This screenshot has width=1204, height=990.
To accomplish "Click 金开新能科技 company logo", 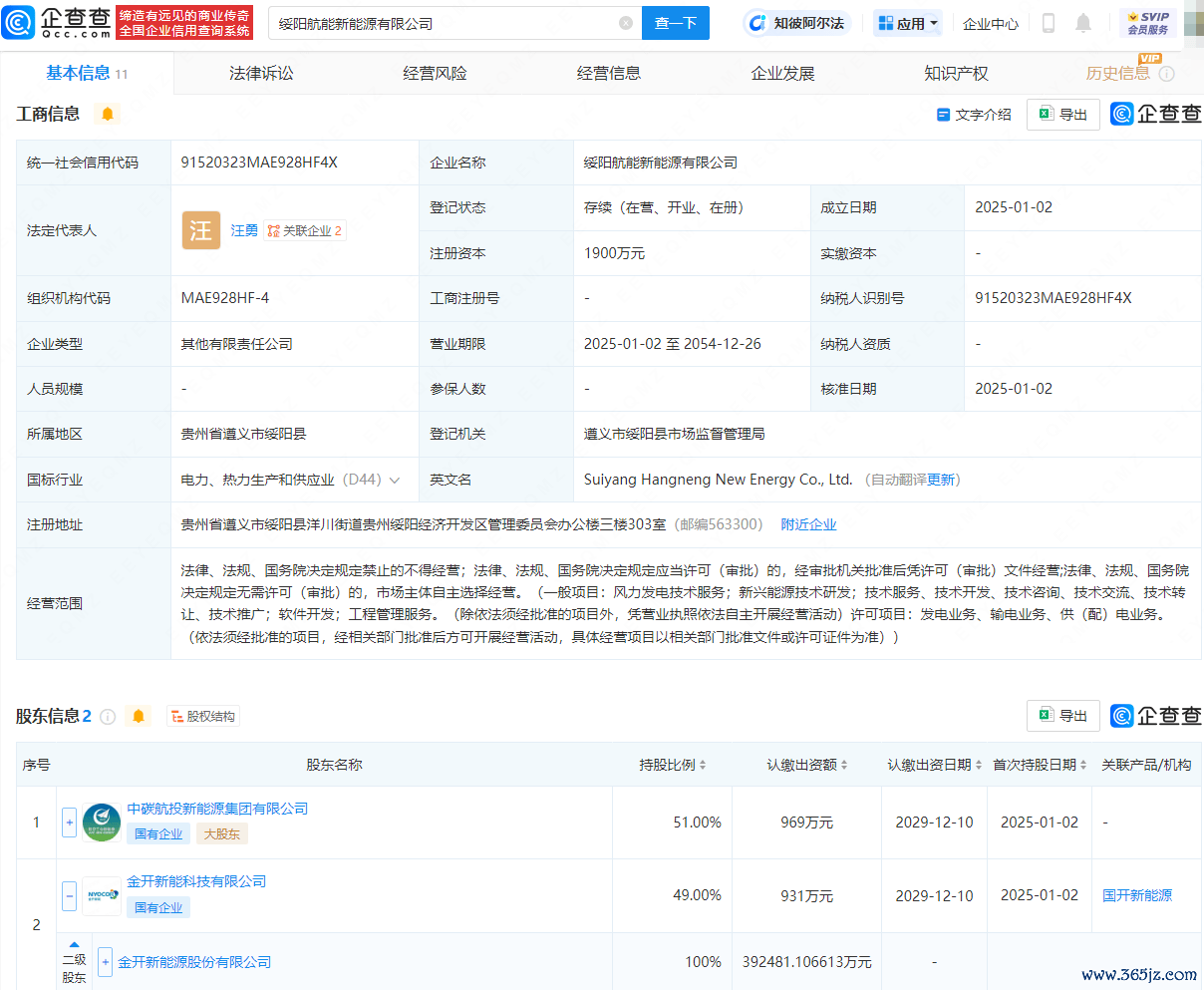I will (x=102, y=895).
